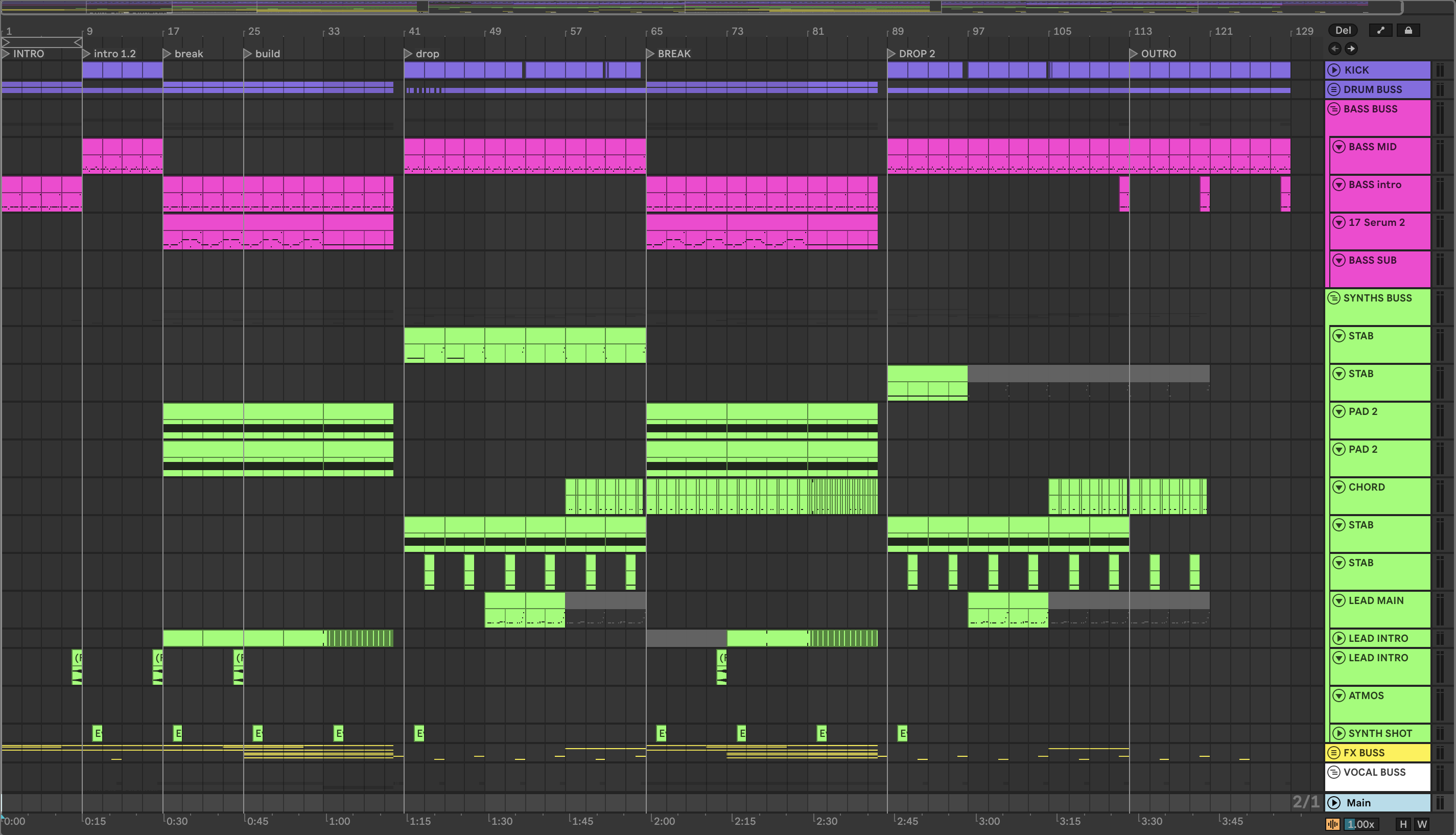Toggle the automation mode icon
The width and height of the screenshot is (1456, 835).
(x=1380, y=30)
